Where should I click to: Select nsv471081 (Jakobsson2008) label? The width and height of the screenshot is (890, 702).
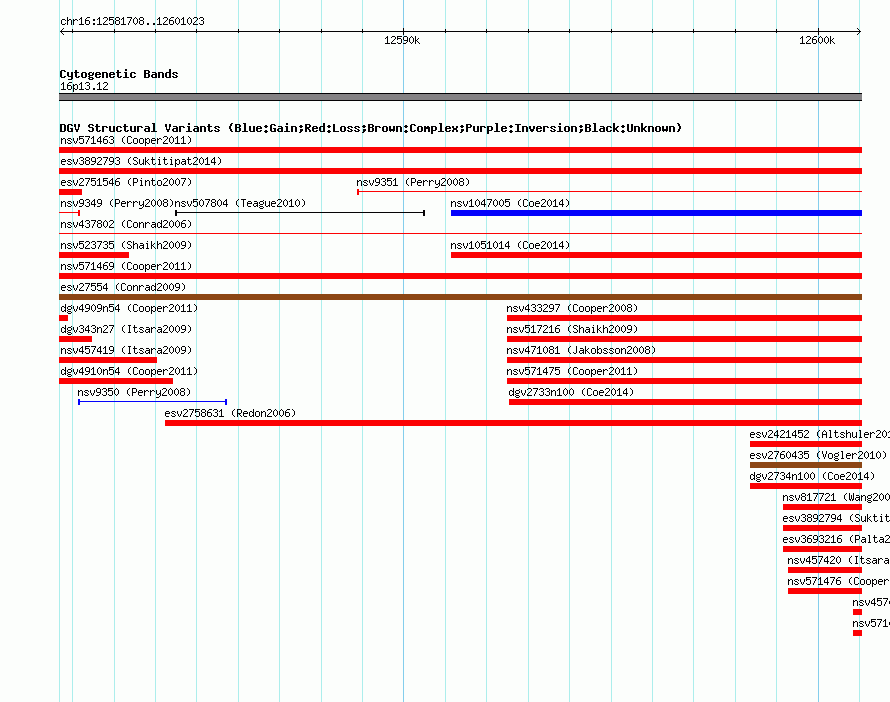coord(581,350)
